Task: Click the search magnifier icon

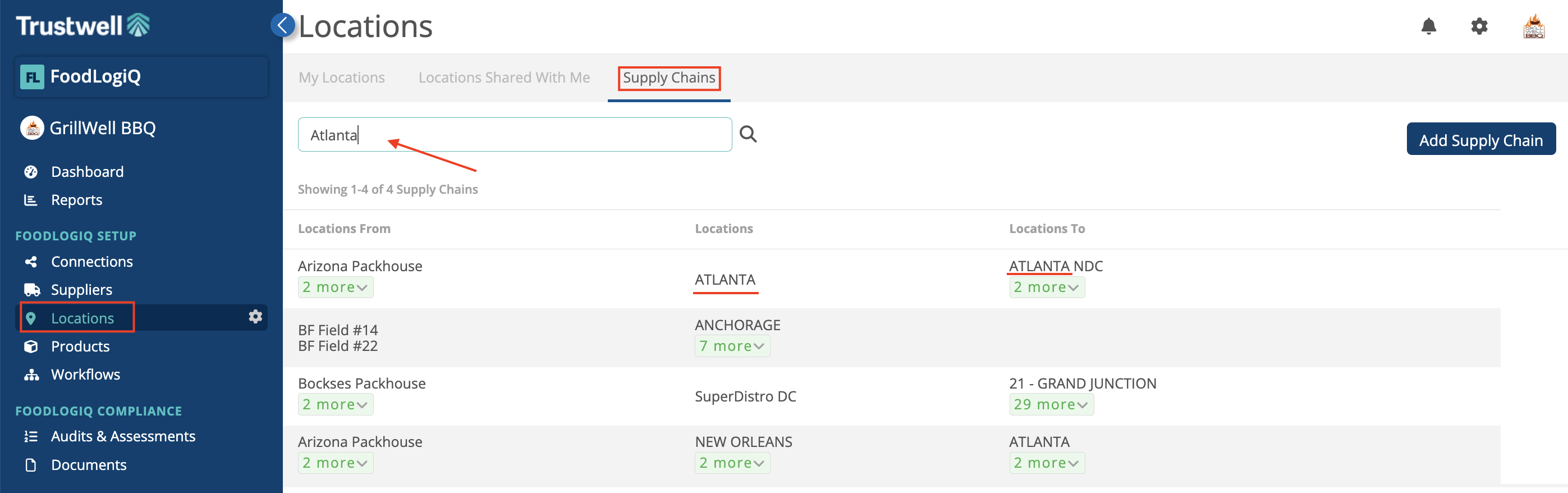Action: point(748,134)
